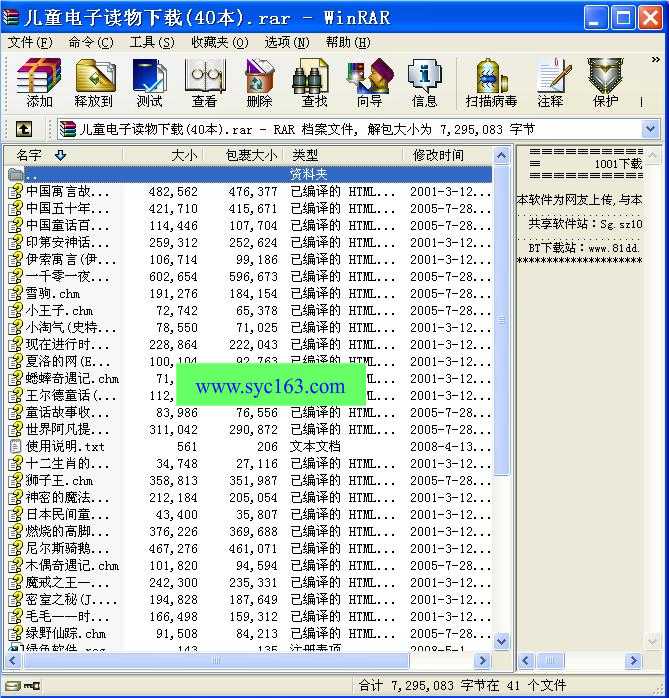Screen dimensions: 669x698
Task: Click the 查看 (View) toolbar icon
Action: pyautogui.click(x=204, y=82)
